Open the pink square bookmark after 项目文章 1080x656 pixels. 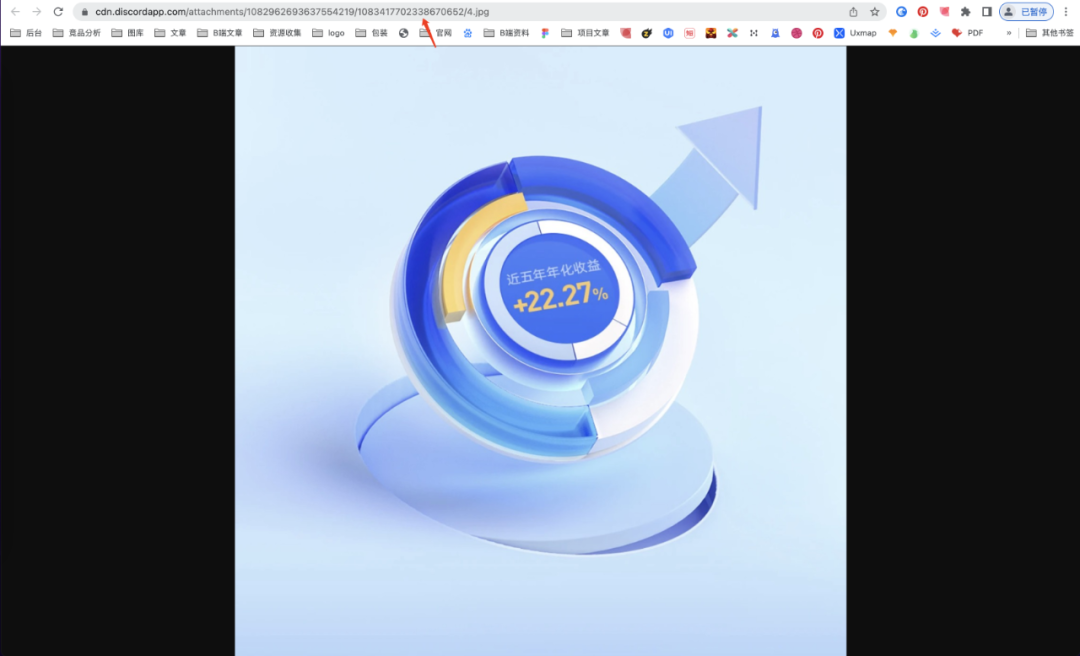625,33
